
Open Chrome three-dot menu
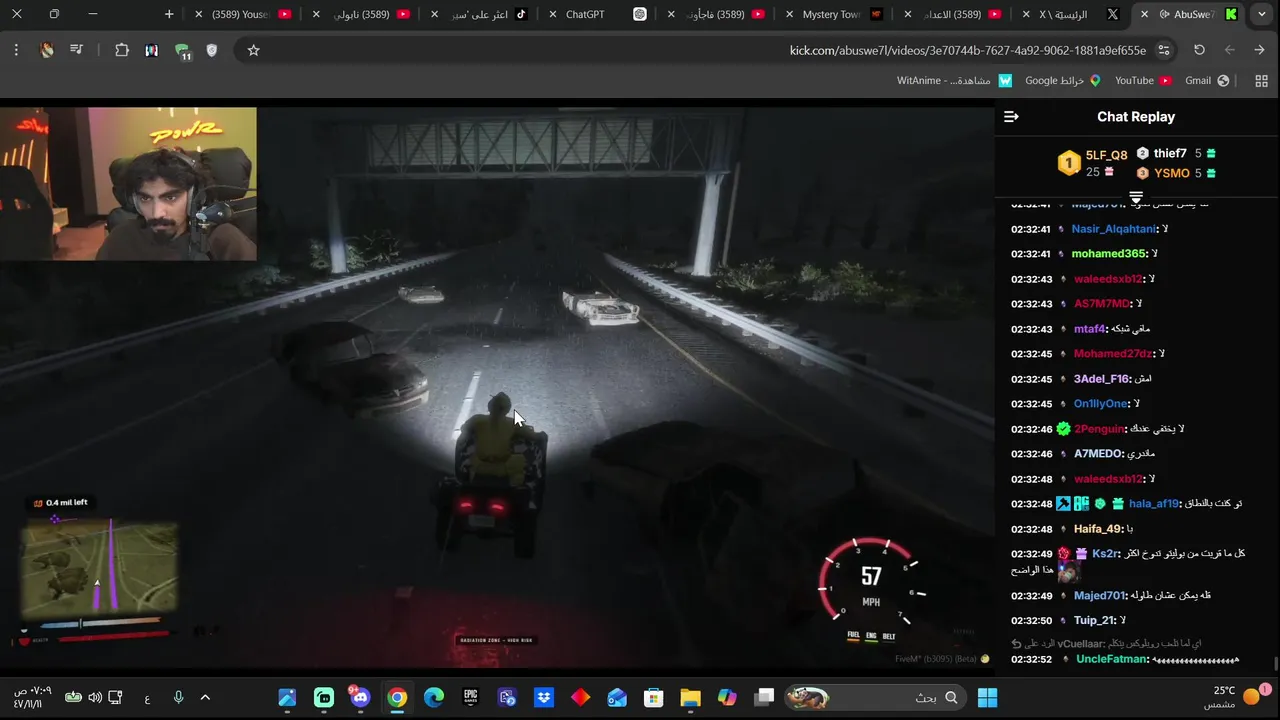tap(16, 50)
